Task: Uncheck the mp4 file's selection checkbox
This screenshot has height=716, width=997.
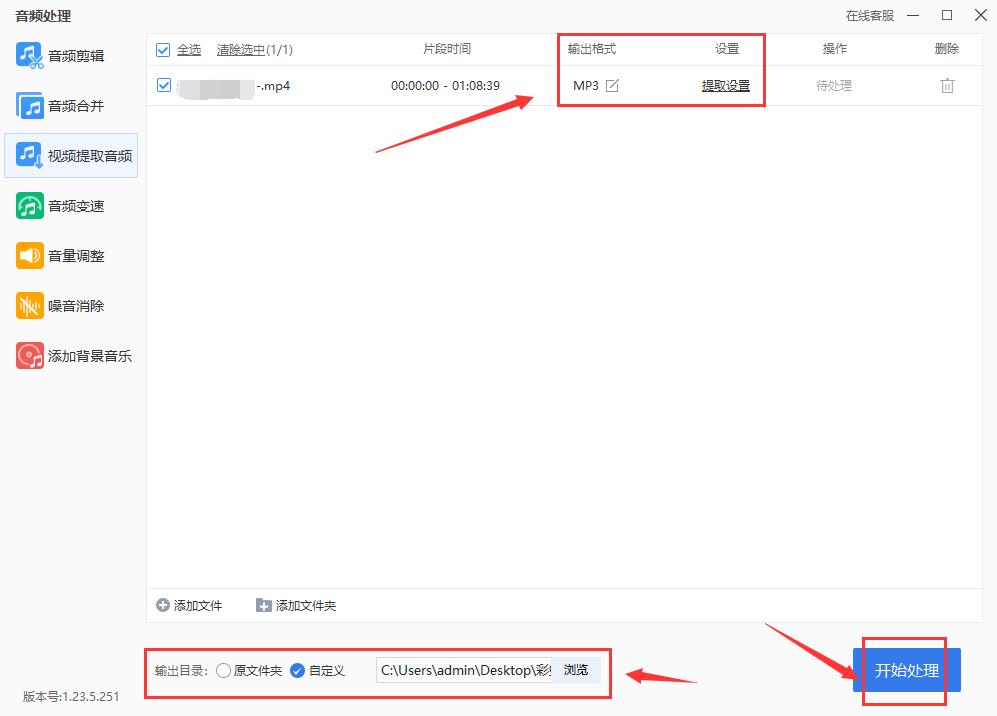Action: coord(161,86)
